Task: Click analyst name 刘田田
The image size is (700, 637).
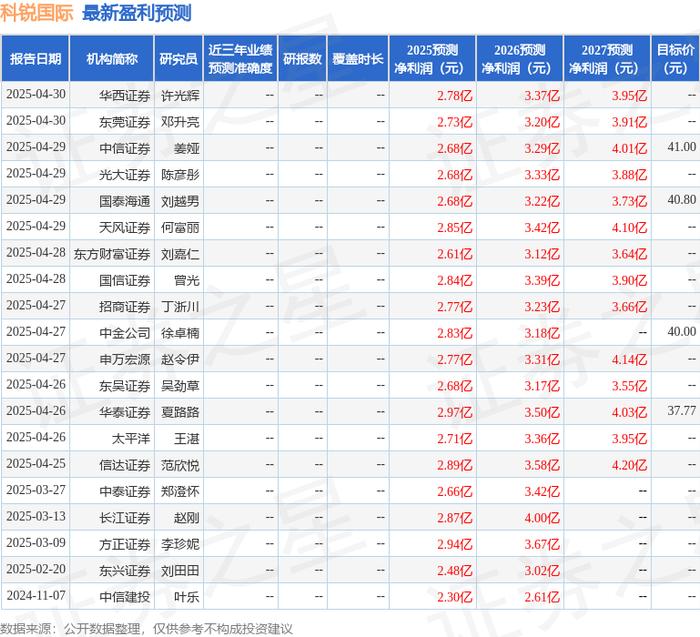Action: pyautogui.click(x=180, y=570)
